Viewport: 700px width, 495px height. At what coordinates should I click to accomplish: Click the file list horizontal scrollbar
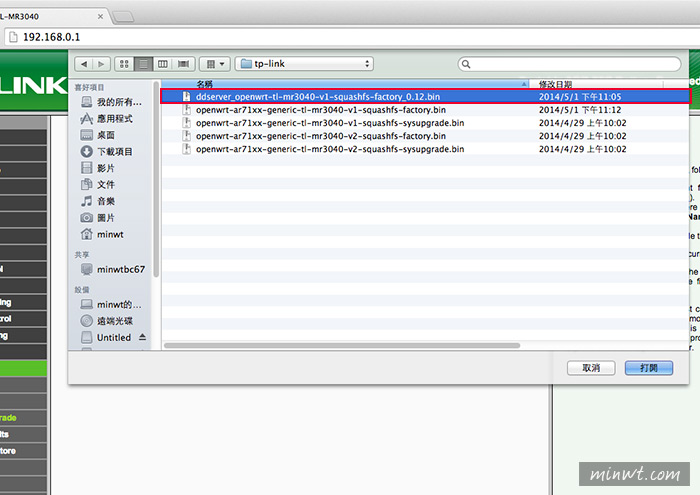pos(342,345)
